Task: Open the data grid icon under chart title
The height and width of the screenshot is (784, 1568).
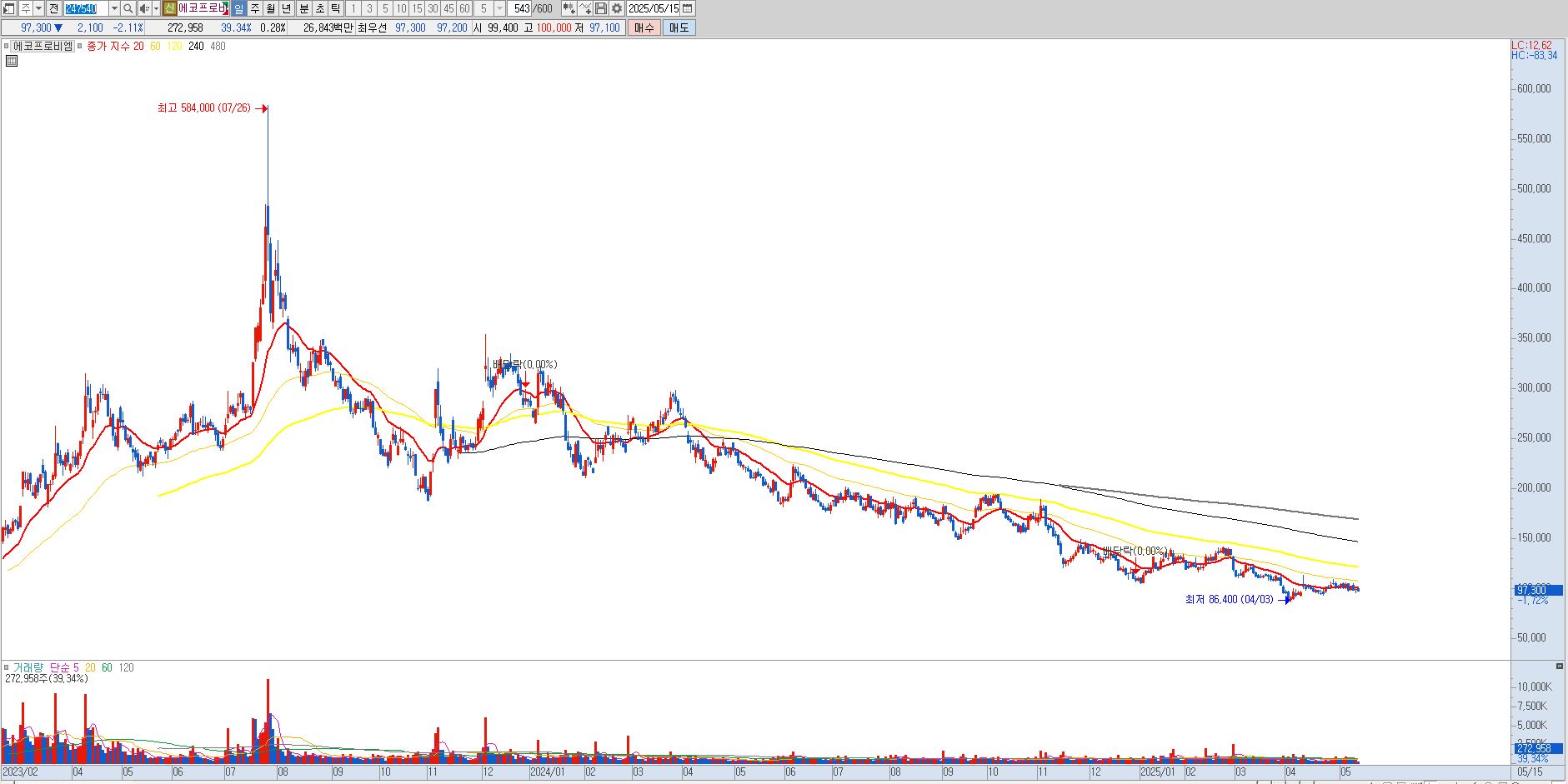Action: (12, 61)
